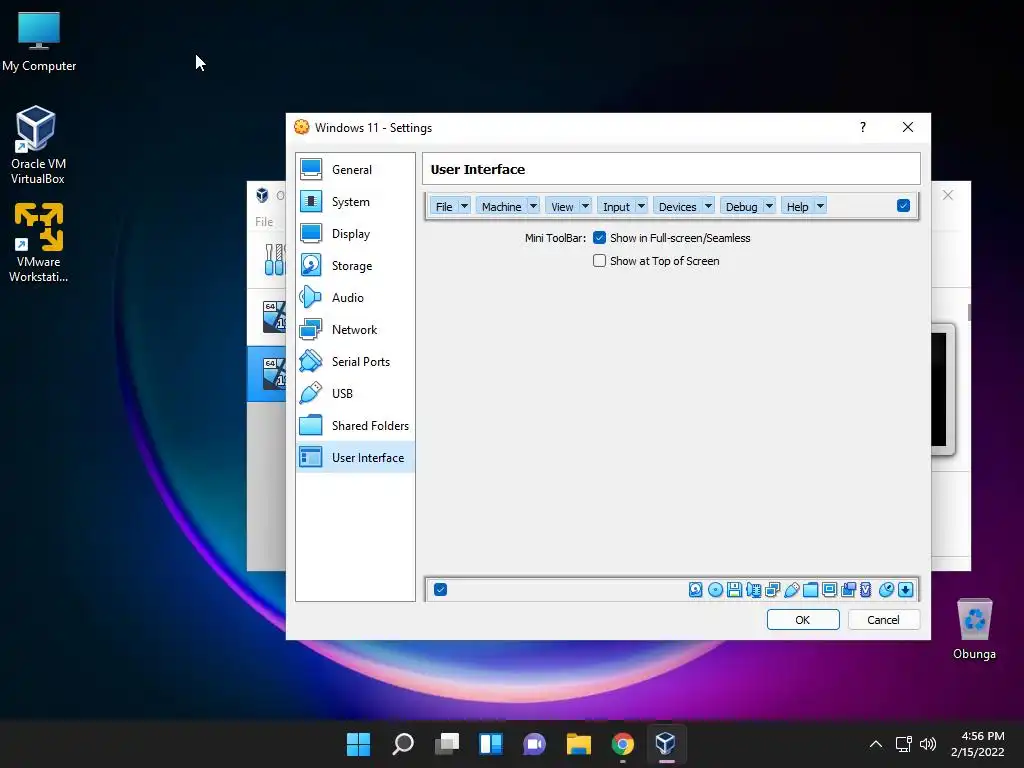This screenshot has width=1024, height=768.
Task: Toggle the Help menu in menu-bar editor
Action: pos(797,206)
